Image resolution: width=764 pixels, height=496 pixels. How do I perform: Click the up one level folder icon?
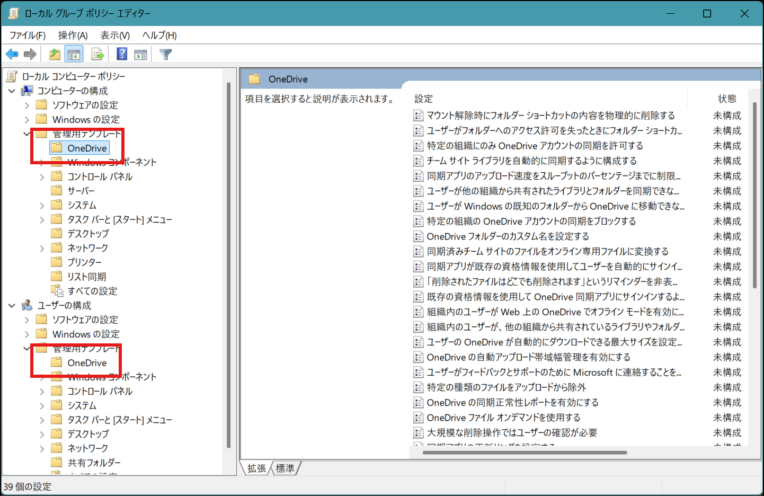pos(55,54)
